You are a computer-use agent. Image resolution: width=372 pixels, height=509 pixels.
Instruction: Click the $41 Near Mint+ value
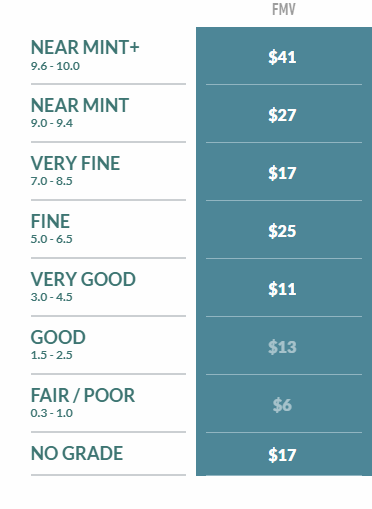click(x=282, y=57)
